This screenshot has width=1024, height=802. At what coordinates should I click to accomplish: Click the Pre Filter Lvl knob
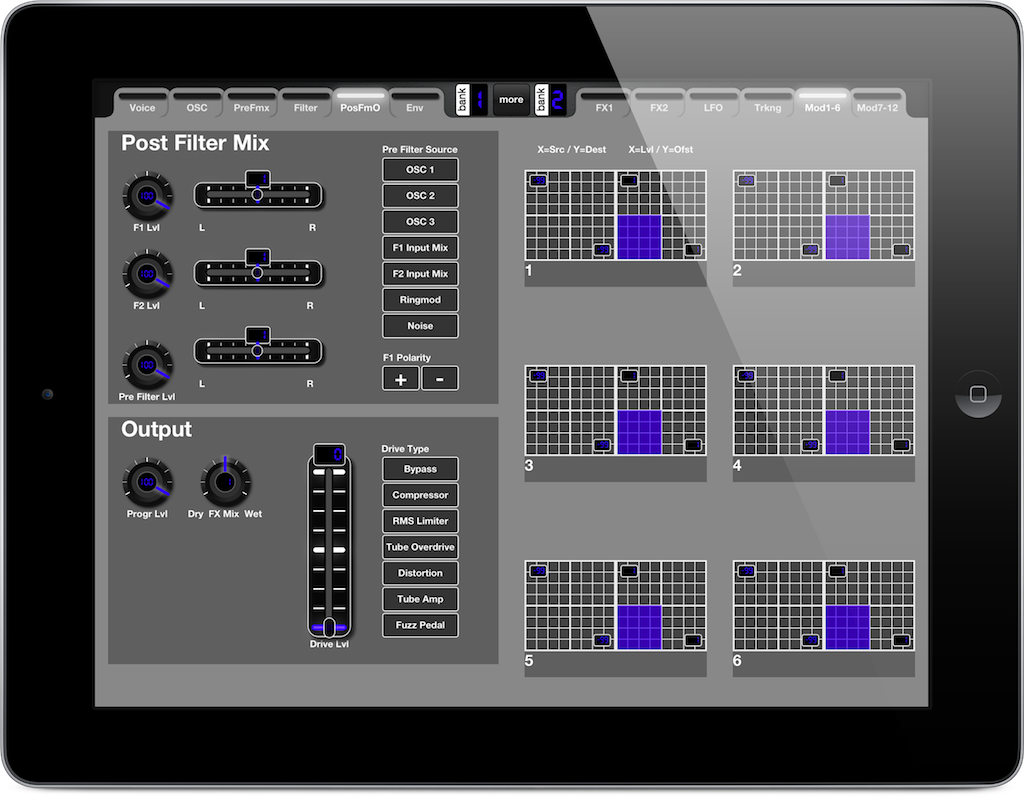tap(147, 365)
